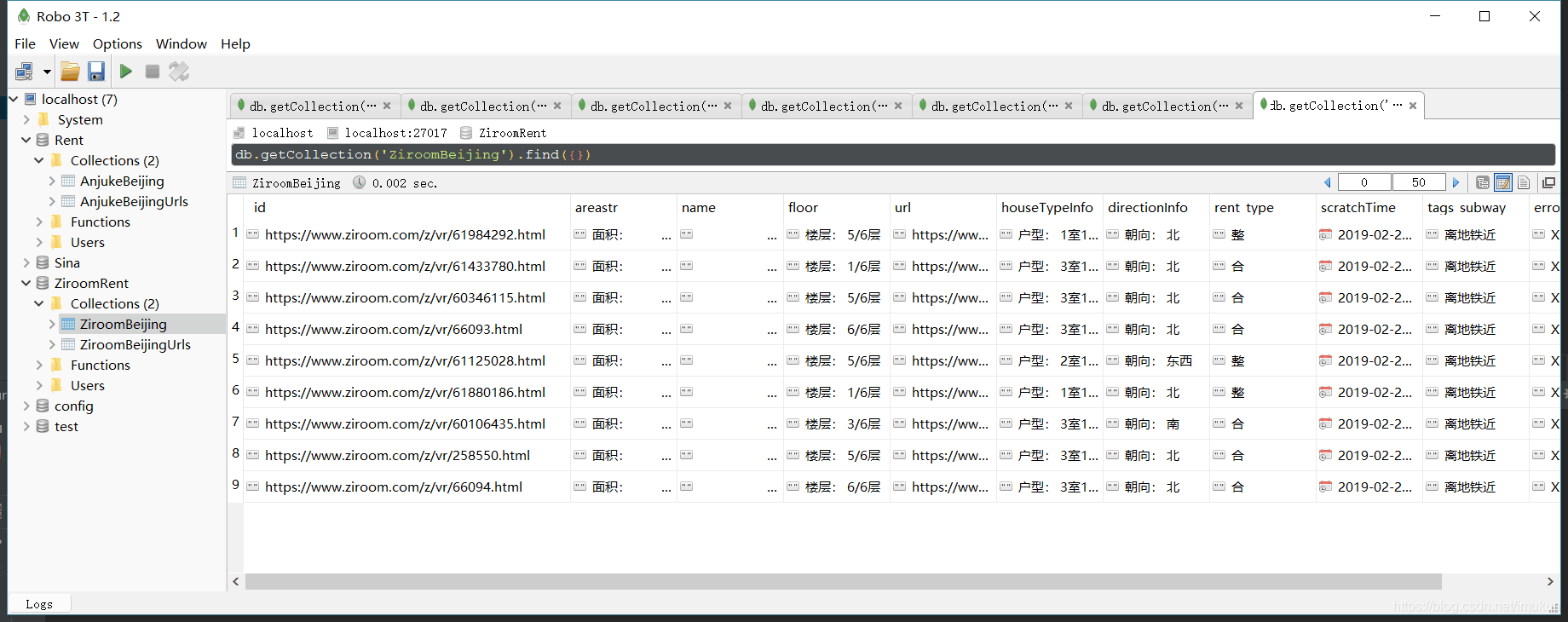
Task: Select row number 9 in results
Action: point(235,485)
